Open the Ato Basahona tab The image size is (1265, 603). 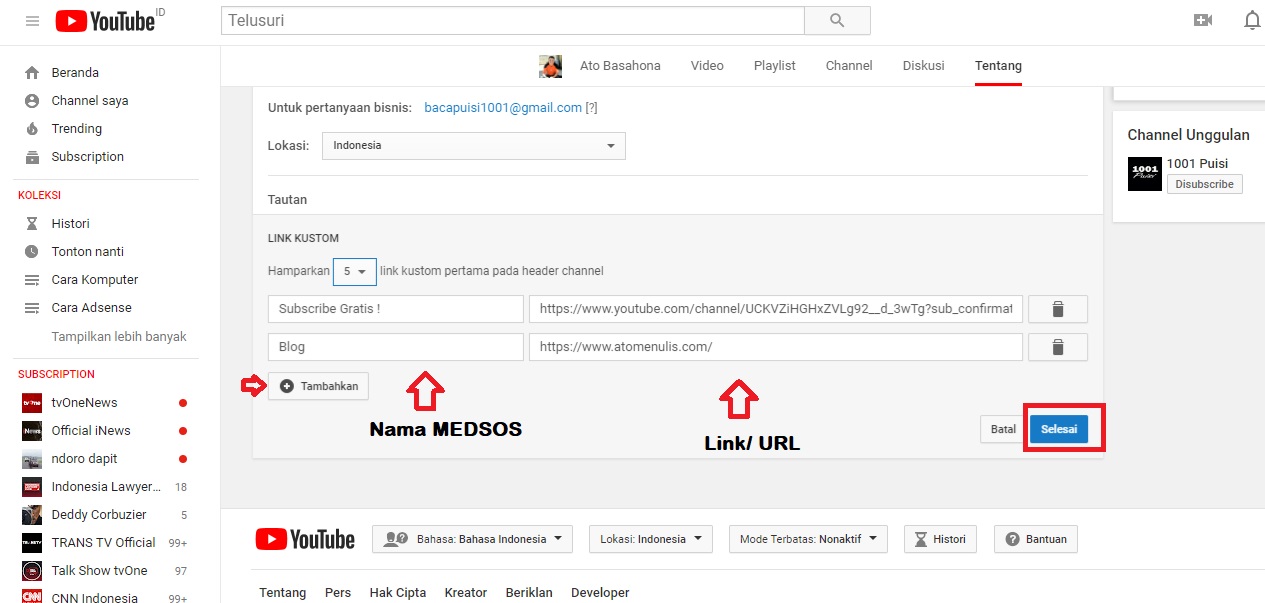[x=620, y=66]
